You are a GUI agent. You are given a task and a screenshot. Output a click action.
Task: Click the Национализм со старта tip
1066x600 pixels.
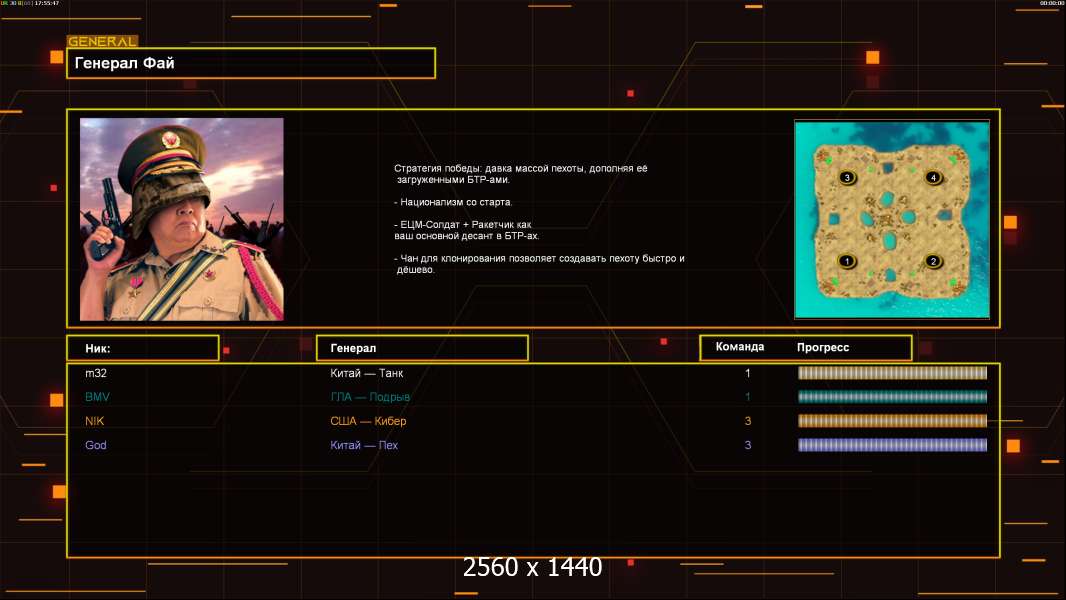click(x=453, y=202)
